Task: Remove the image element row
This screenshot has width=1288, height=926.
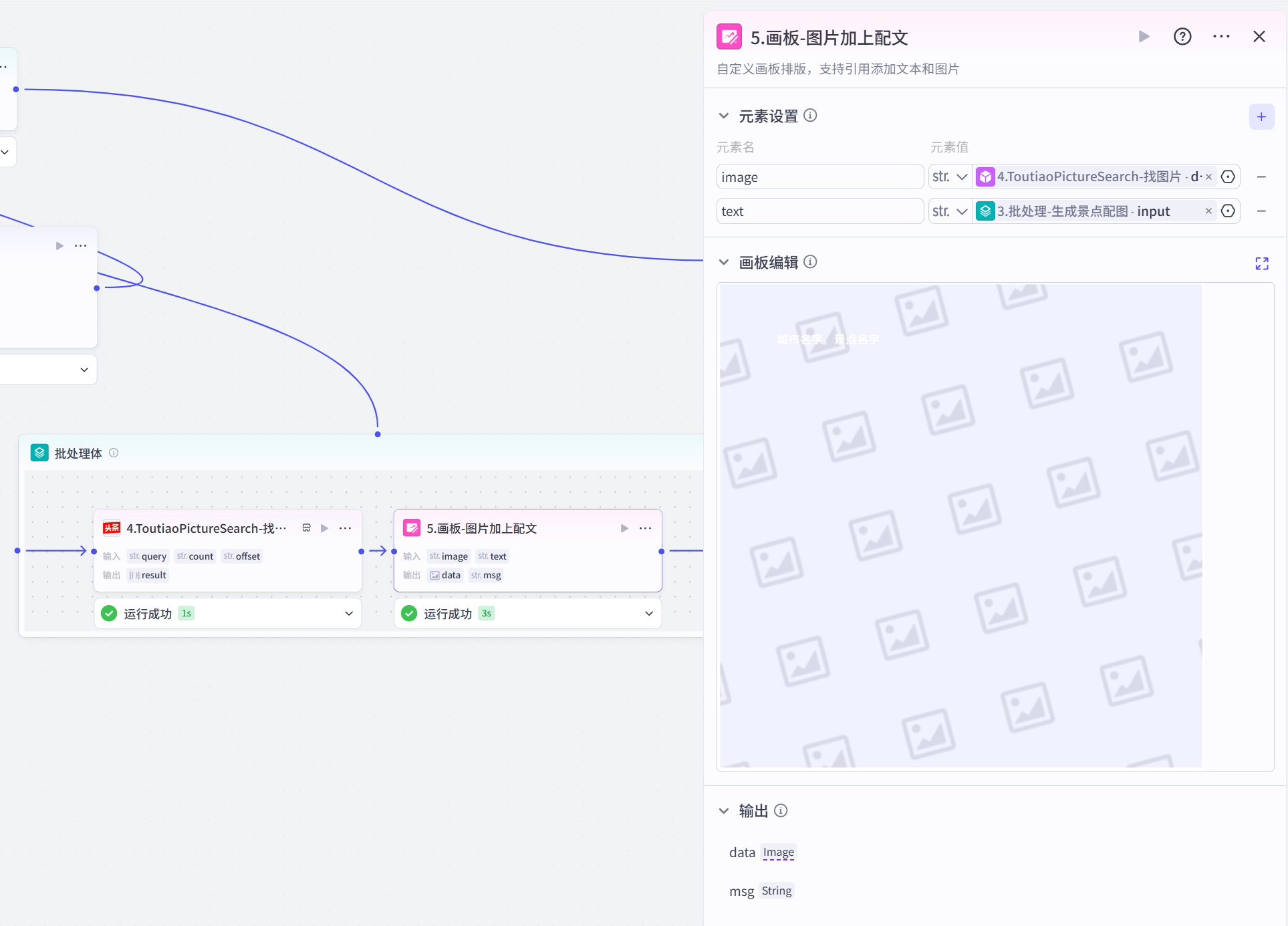Action: (x=1261, y=177)
